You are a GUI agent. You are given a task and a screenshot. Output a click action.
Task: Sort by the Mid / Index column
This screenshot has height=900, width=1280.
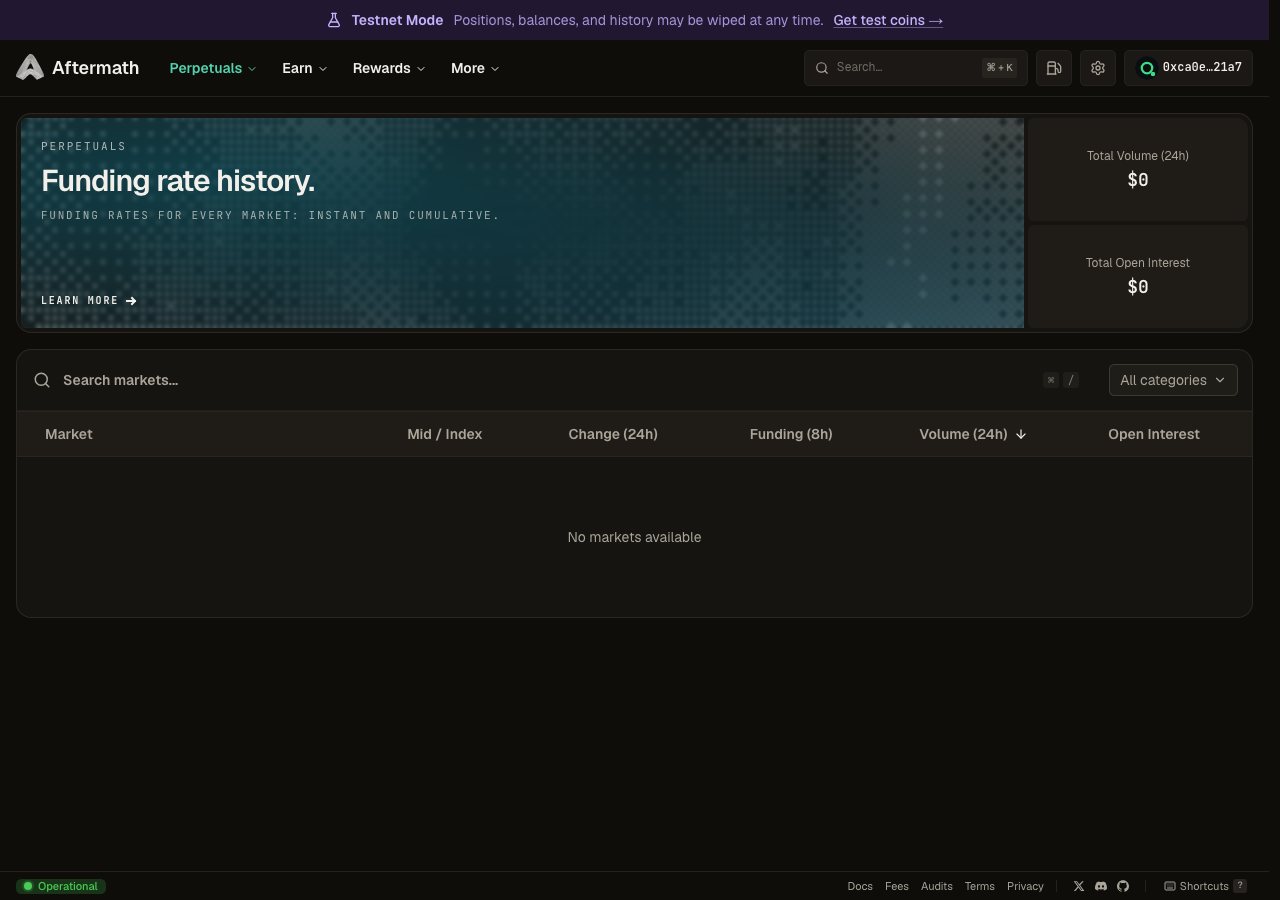(445, 434)
